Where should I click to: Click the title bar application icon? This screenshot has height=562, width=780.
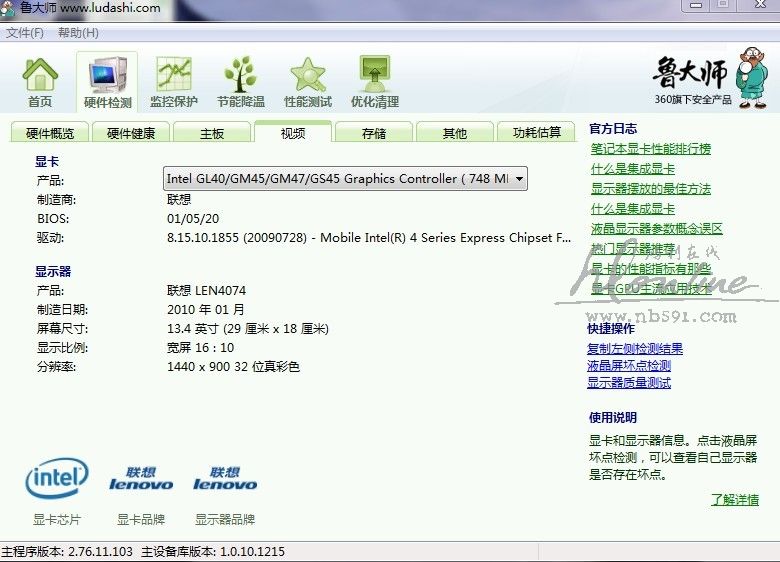pos(8,8)
